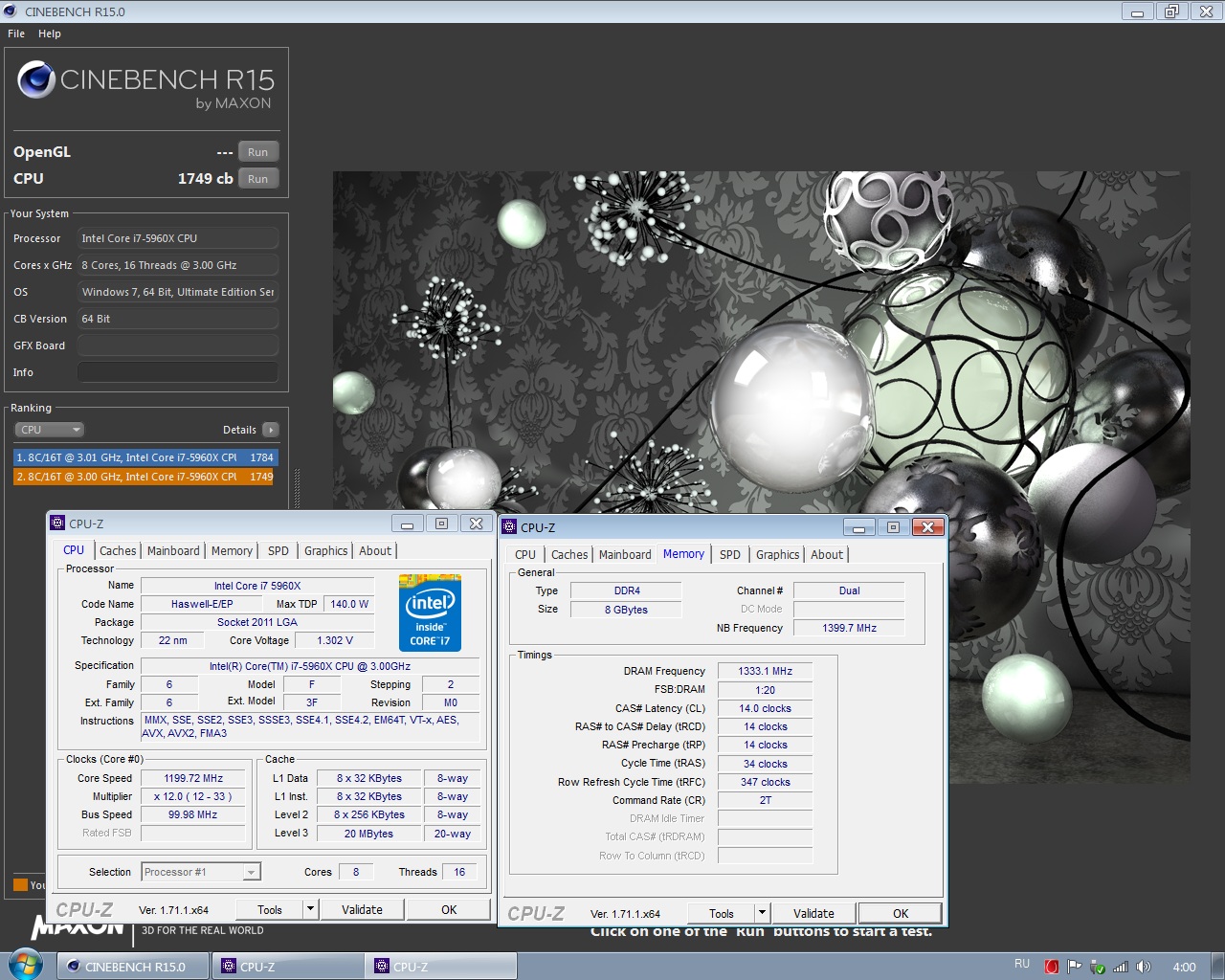
Task: Select SPD tab in right CPU-Z
Action: coord(730,554)
